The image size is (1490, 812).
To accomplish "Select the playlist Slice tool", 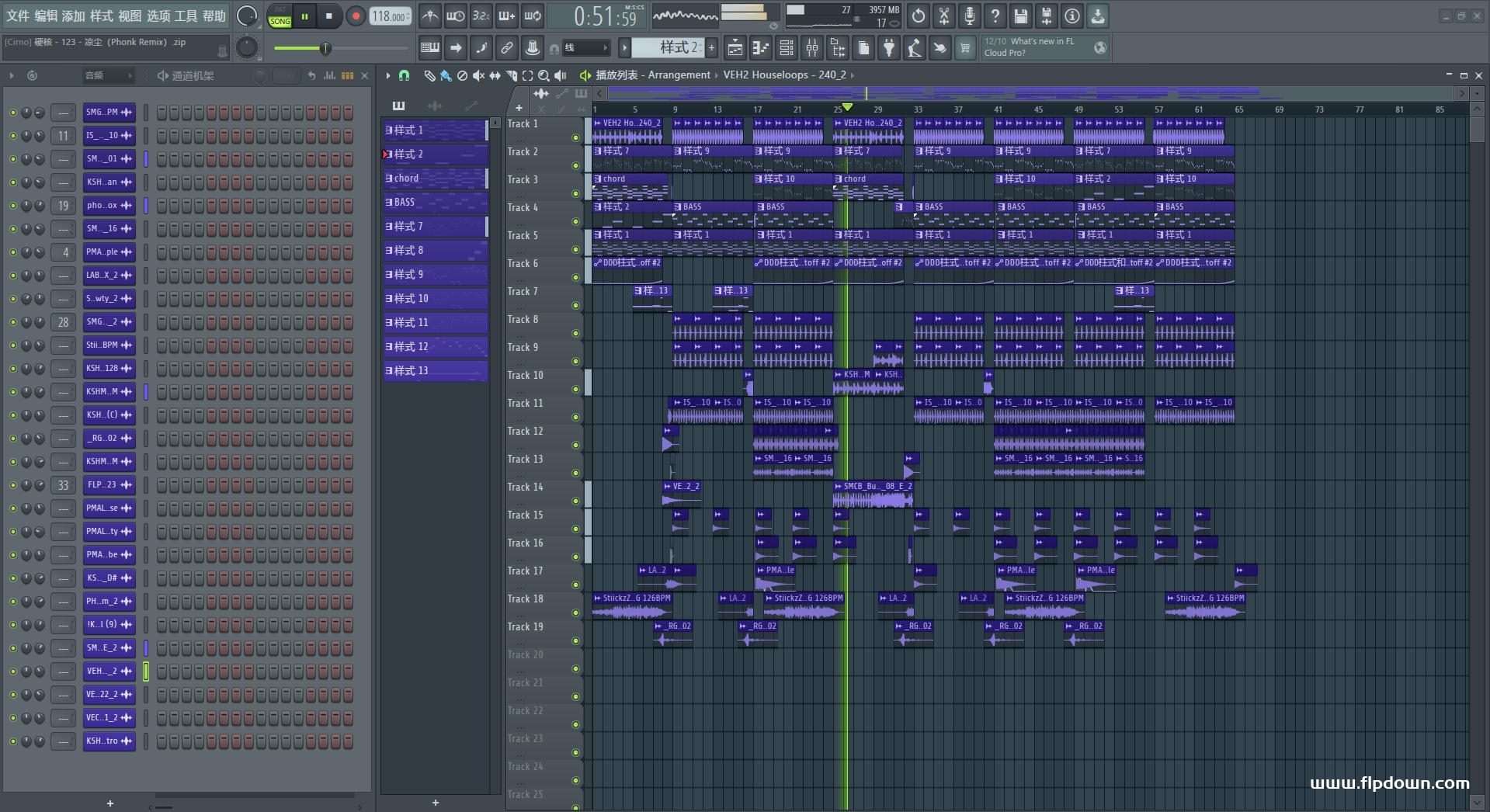I will [511, 75].
